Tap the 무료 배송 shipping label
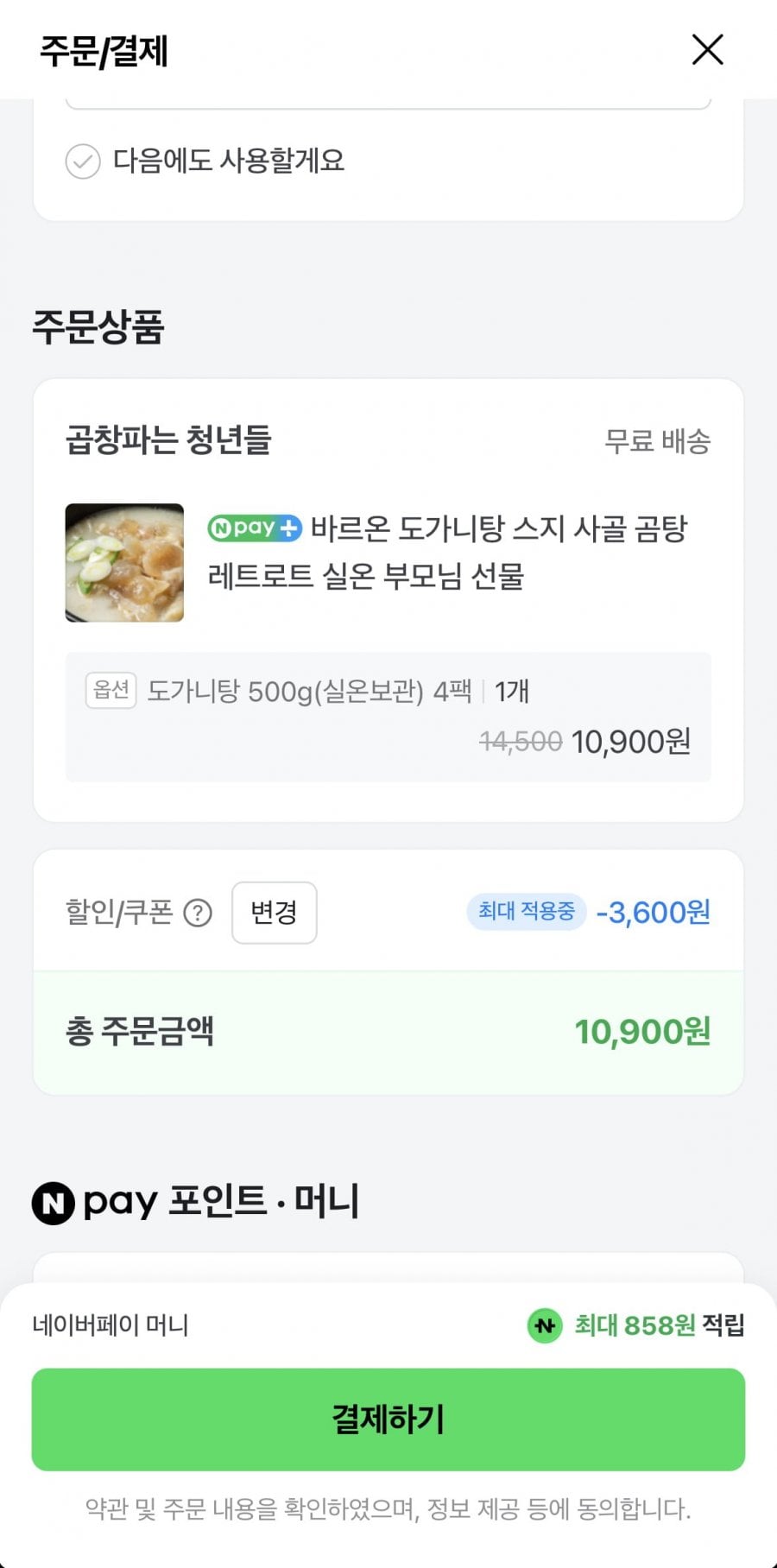This screenshot has width=777, height=1568. [x=657, y=441]
